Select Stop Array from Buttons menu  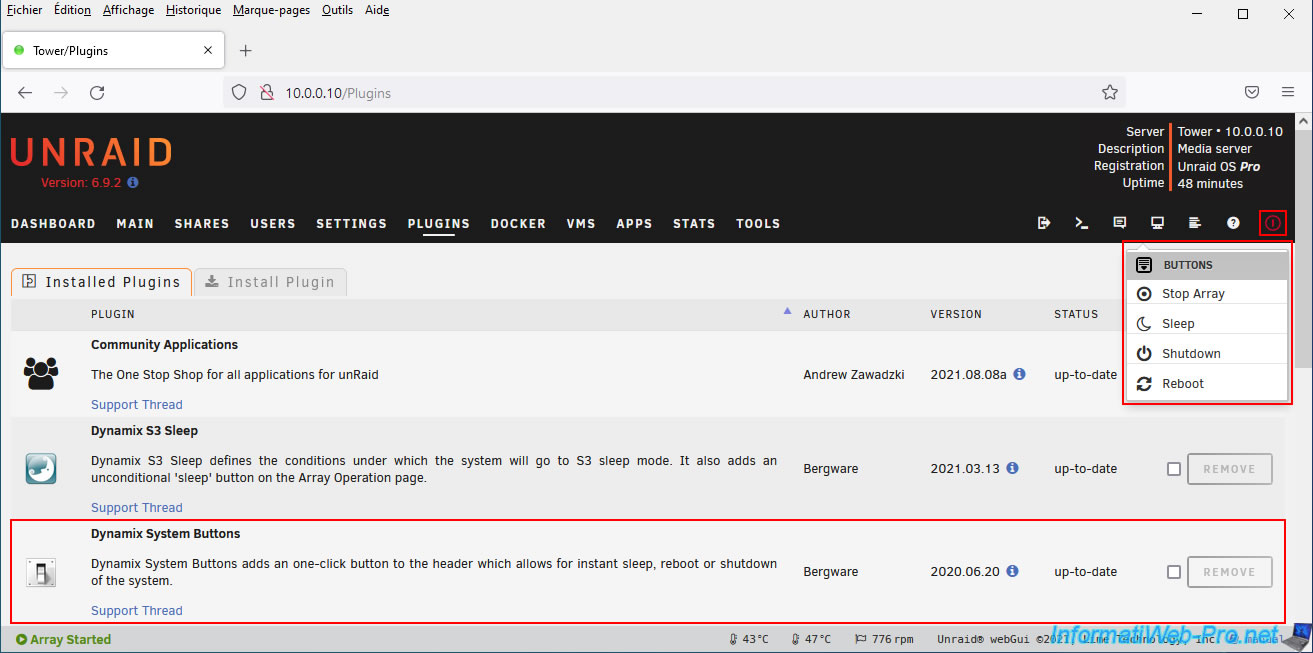(1192, 294)
